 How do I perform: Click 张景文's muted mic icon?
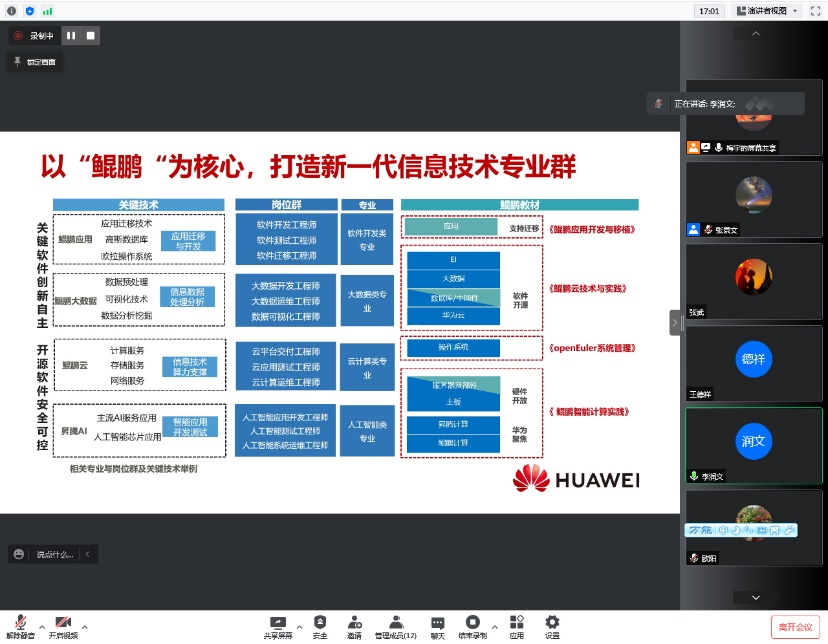coord(708,230)
